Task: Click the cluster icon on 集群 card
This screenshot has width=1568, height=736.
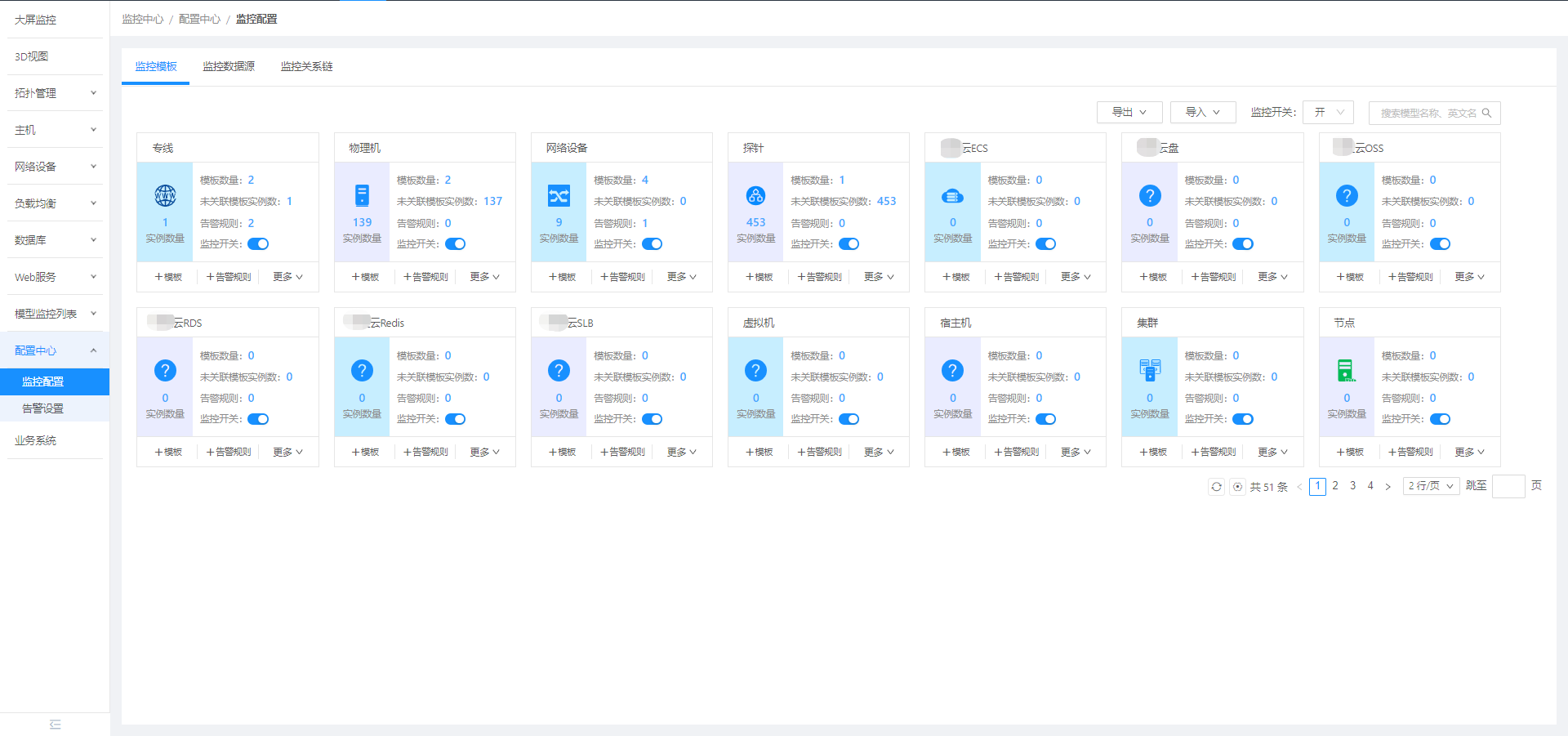Action: tap(1150, 370)
